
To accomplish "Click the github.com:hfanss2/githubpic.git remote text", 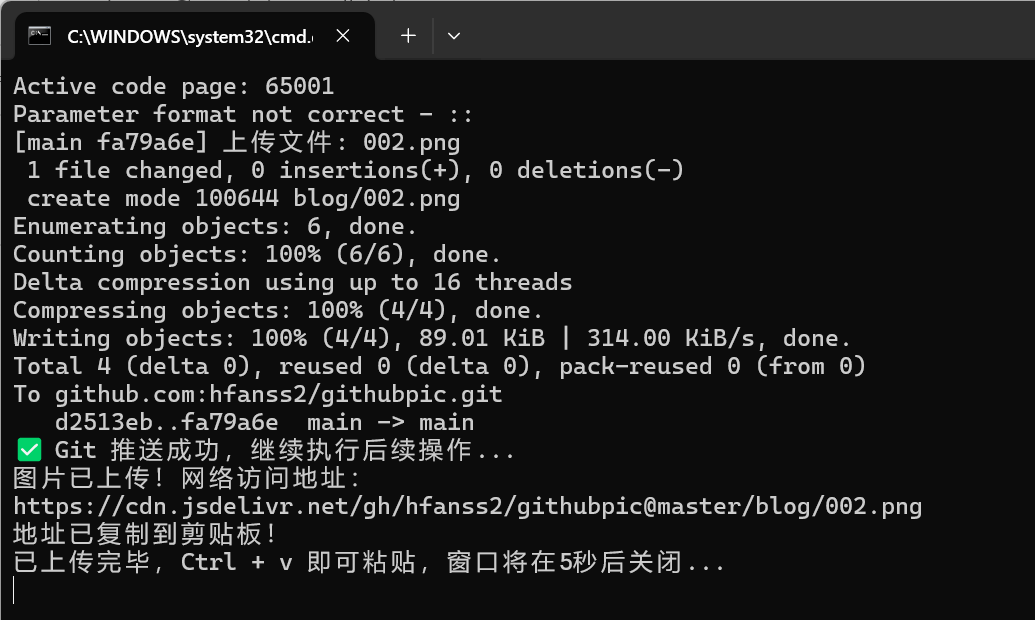I will (279, 395).
